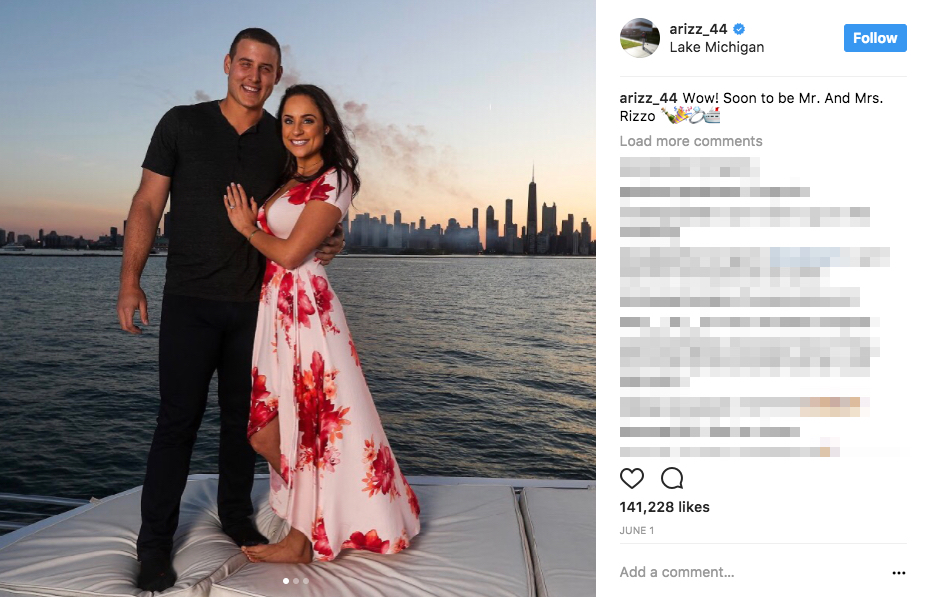The height and width of the screenshot is (597, 927).
Task: Click the blue verified badge beside arizz_44
Action: 739,28
